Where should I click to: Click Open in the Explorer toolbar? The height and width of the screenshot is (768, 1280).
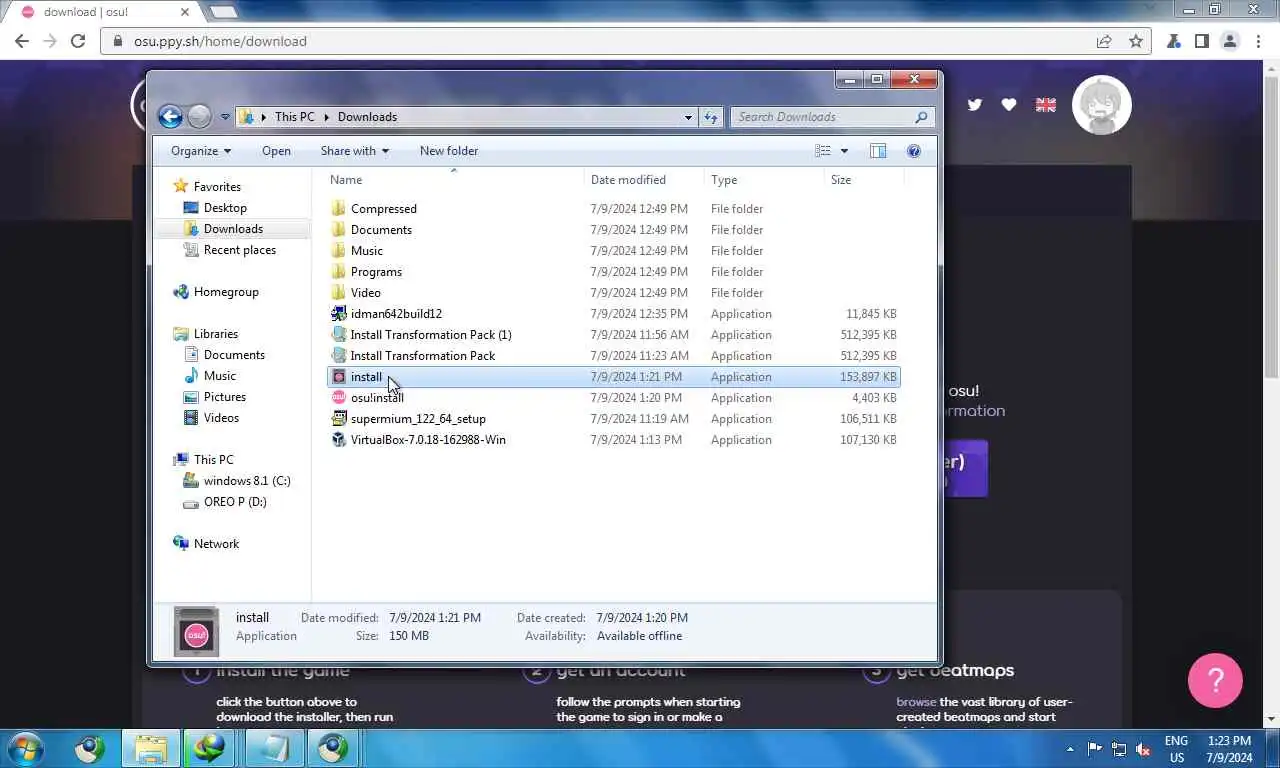click(x=276, y=151)
